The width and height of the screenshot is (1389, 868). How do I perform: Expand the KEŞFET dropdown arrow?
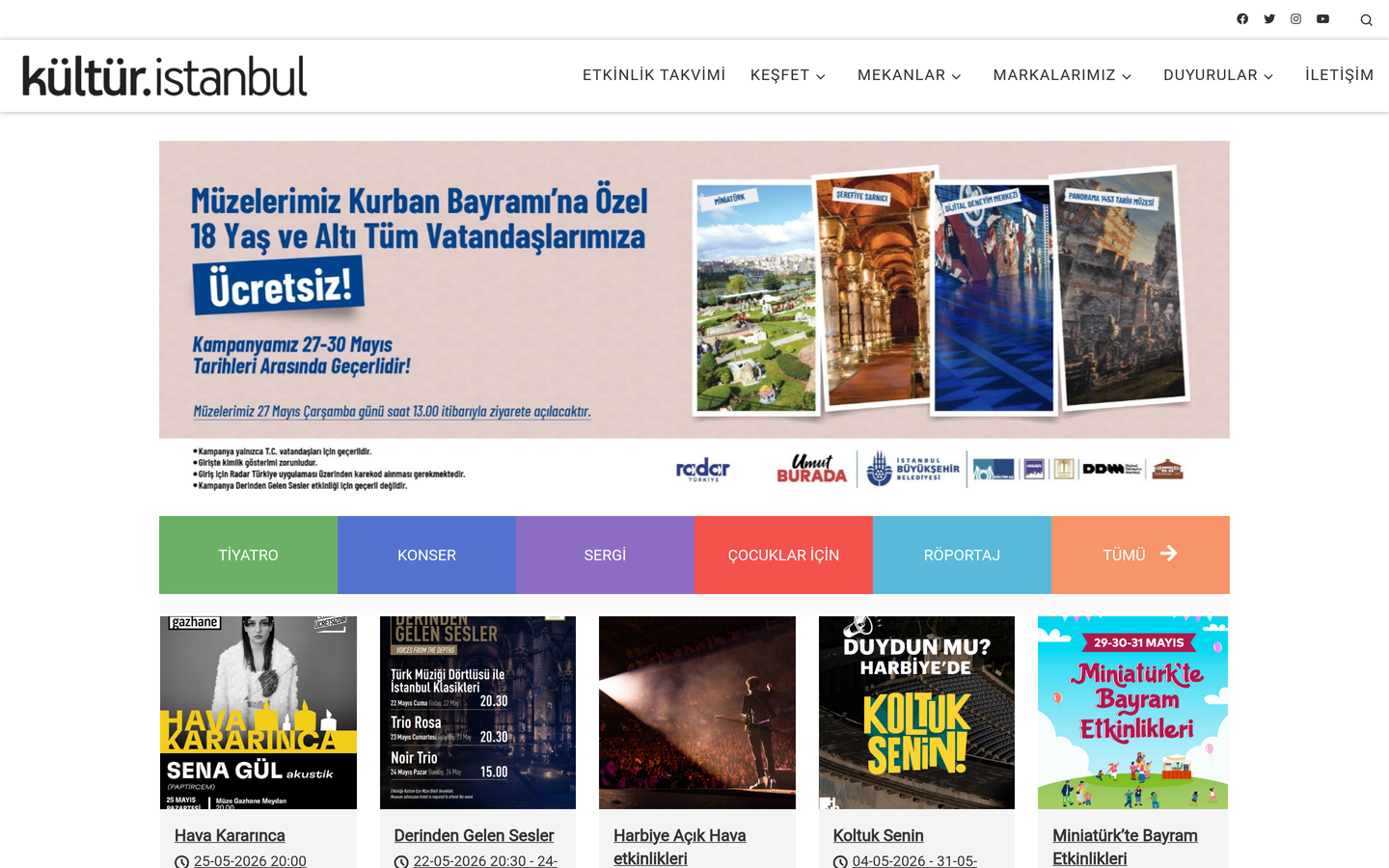coord(821,76)
